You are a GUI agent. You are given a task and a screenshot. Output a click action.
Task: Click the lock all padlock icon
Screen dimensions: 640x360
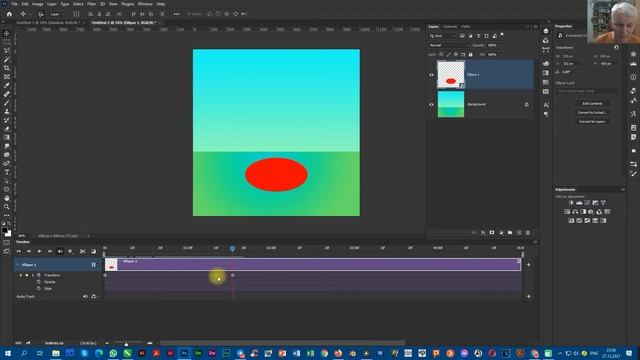click(x=470, y=54)
